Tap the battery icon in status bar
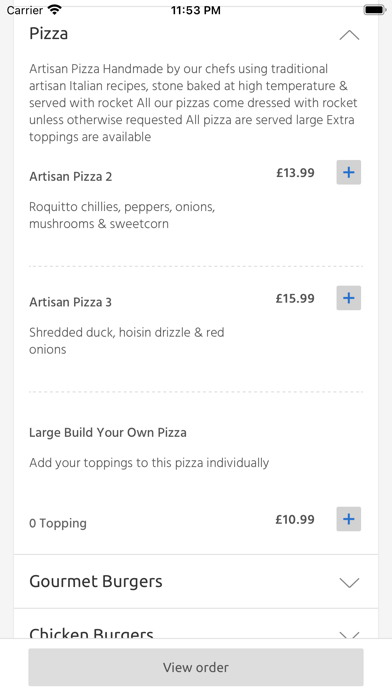This screenshot has height=696, width=392. (x=374, y=10)
